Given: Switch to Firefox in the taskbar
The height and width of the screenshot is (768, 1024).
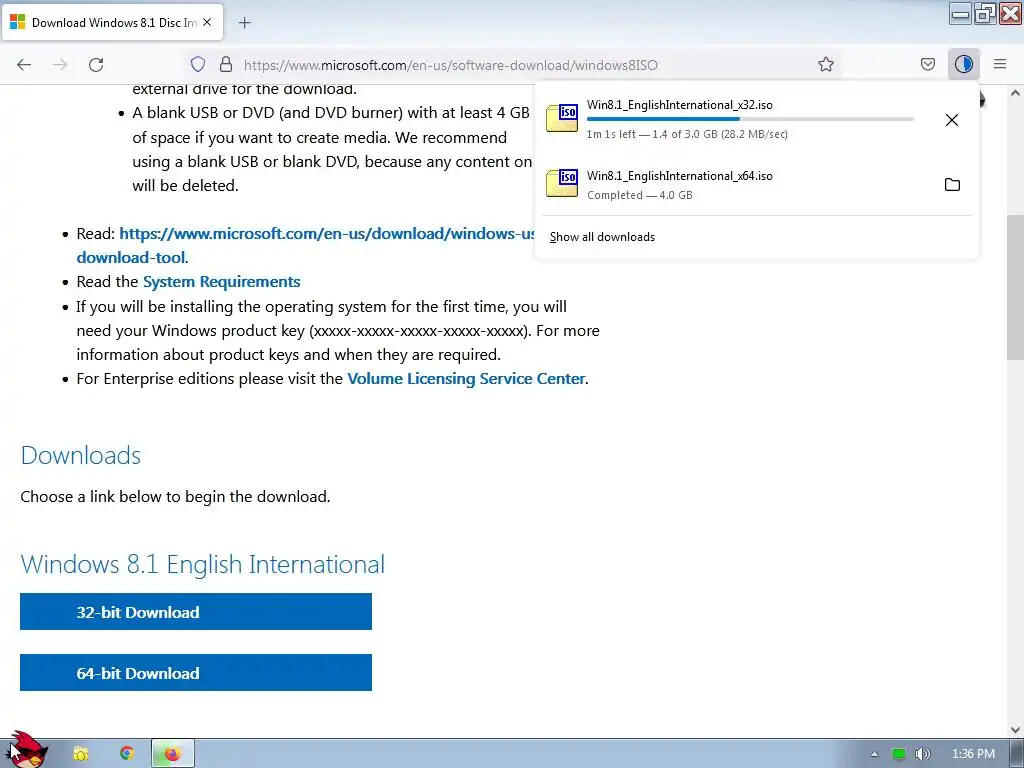Looking at the screenshot, I should [172, 754].
